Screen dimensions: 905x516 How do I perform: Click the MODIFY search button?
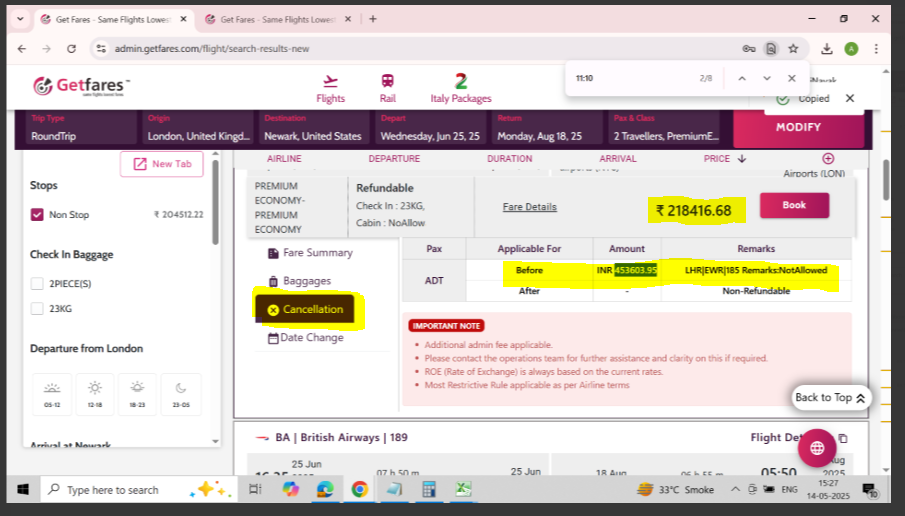point(798,127)
